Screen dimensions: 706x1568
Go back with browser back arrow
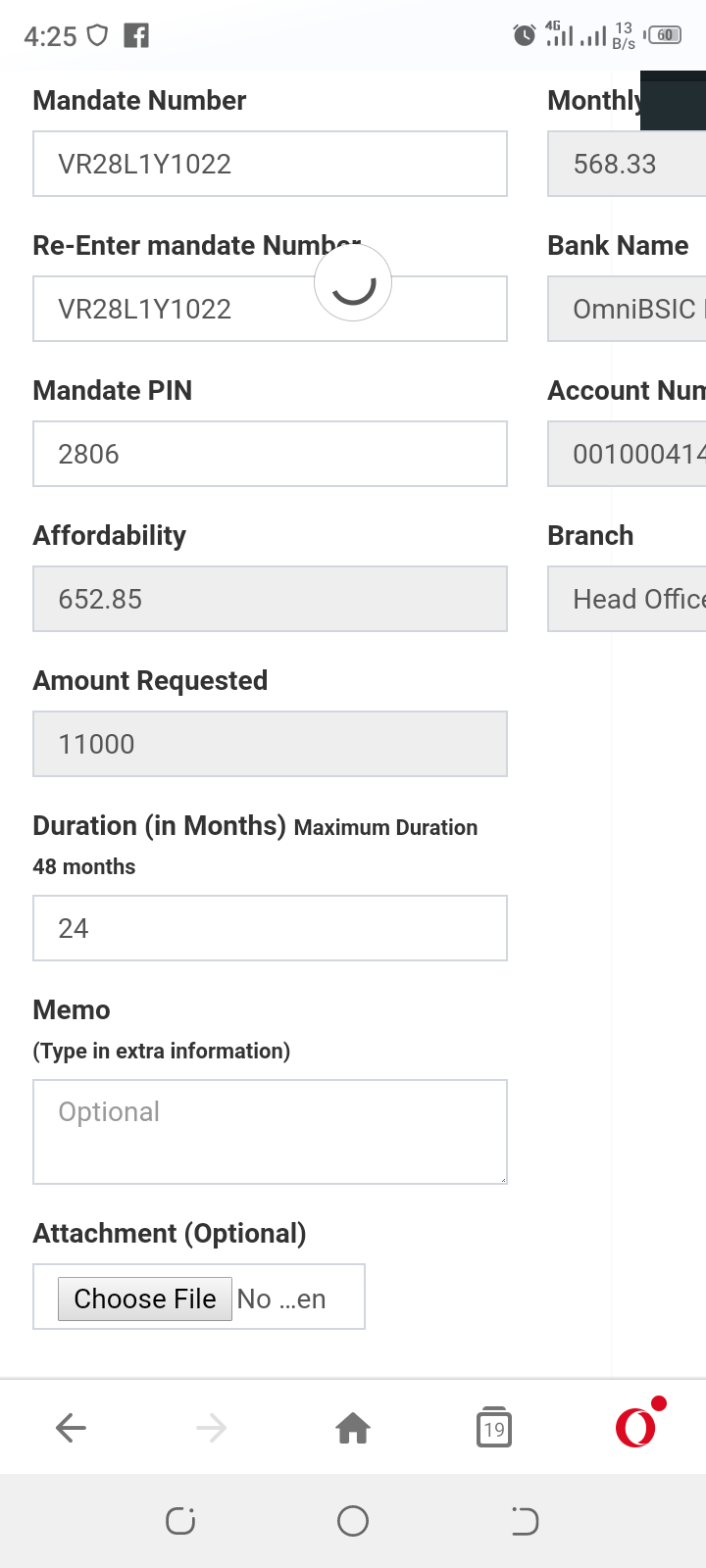(x=71, y=1428)
